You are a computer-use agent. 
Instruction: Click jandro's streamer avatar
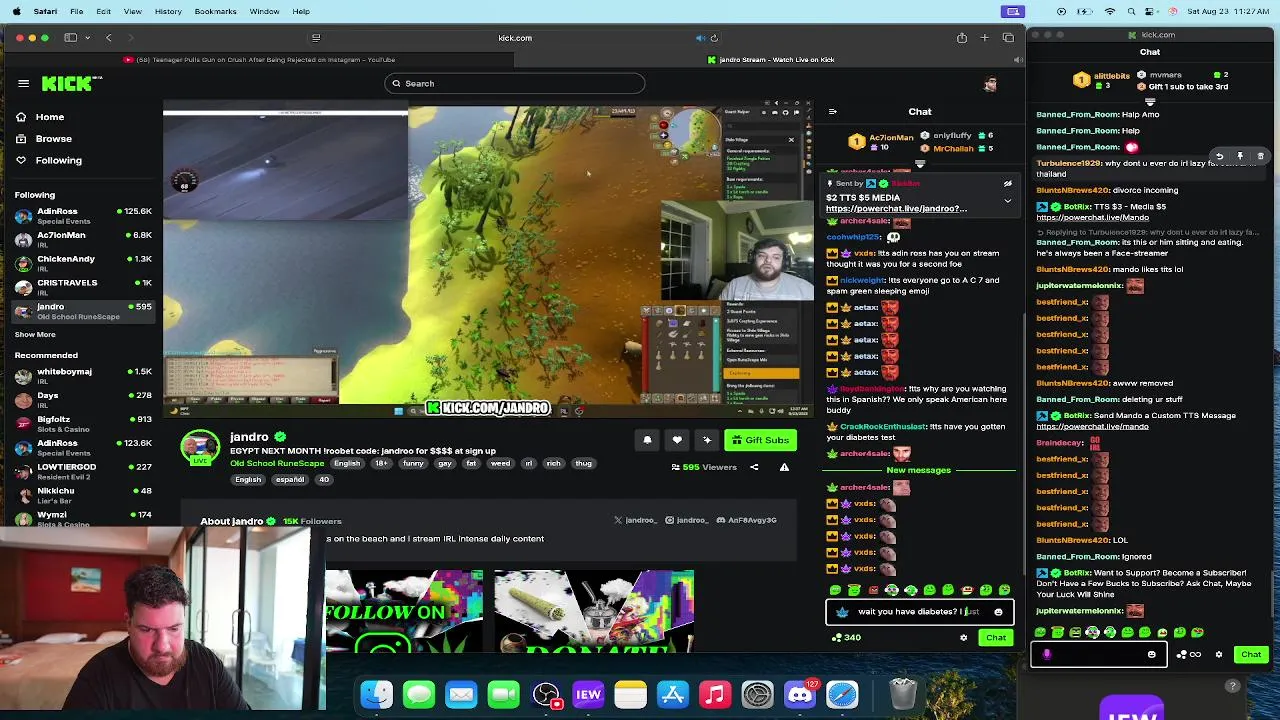200,448
